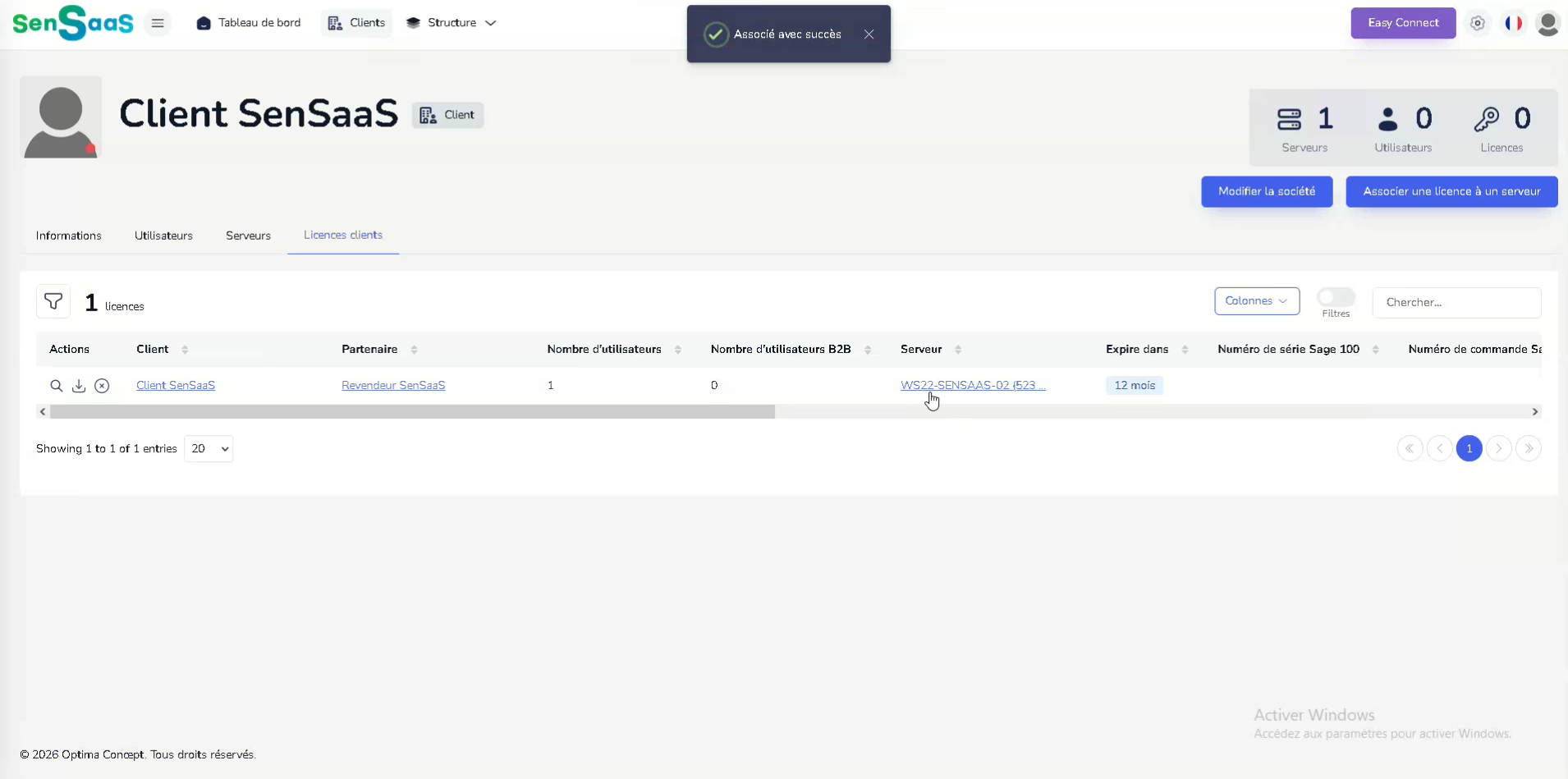This screenshot has height=779, width=1568.
Task: Download the license using download icon
Action: click(79, 386)
